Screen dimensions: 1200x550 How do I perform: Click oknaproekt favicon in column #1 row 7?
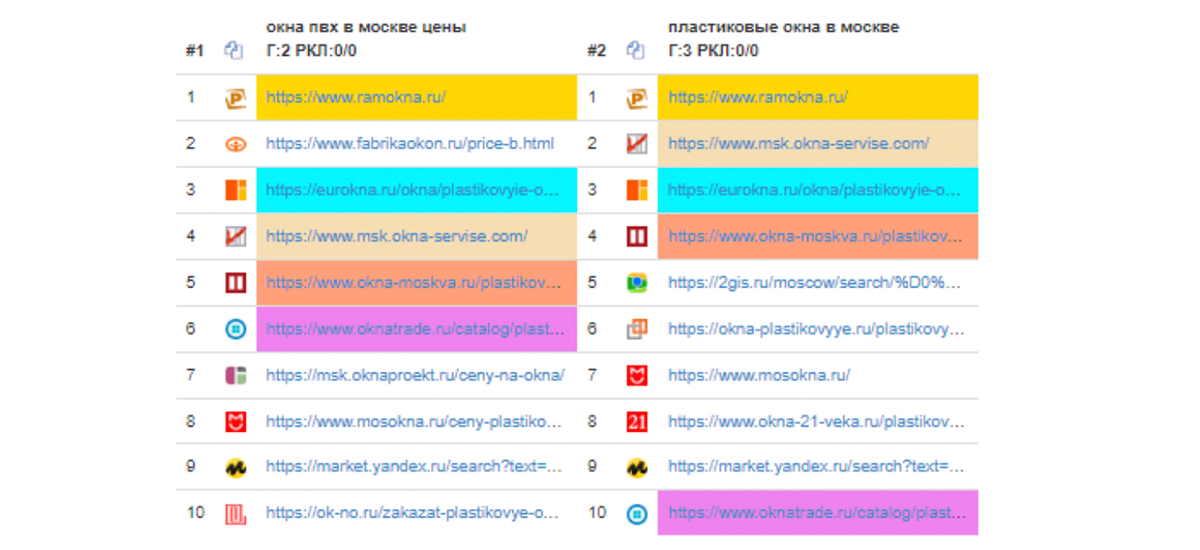[x=236, y=375]
